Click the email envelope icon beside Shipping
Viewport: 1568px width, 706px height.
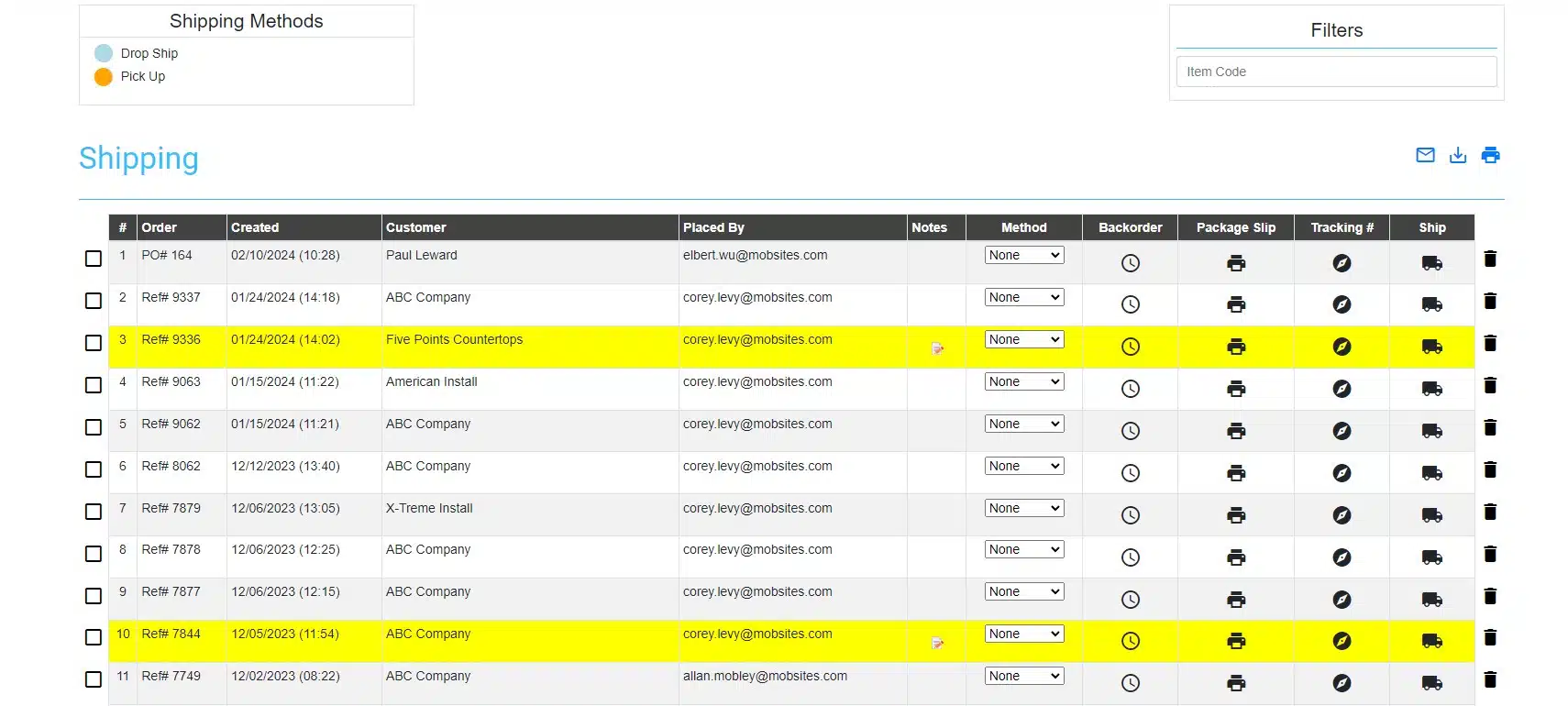point(1425,155)
